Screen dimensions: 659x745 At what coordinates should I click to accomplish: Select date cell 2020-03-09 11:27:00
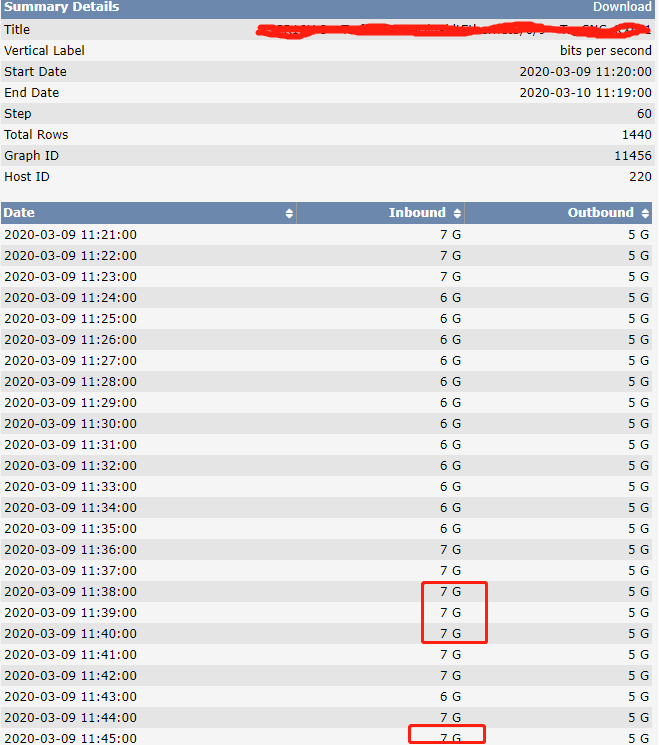70,361
